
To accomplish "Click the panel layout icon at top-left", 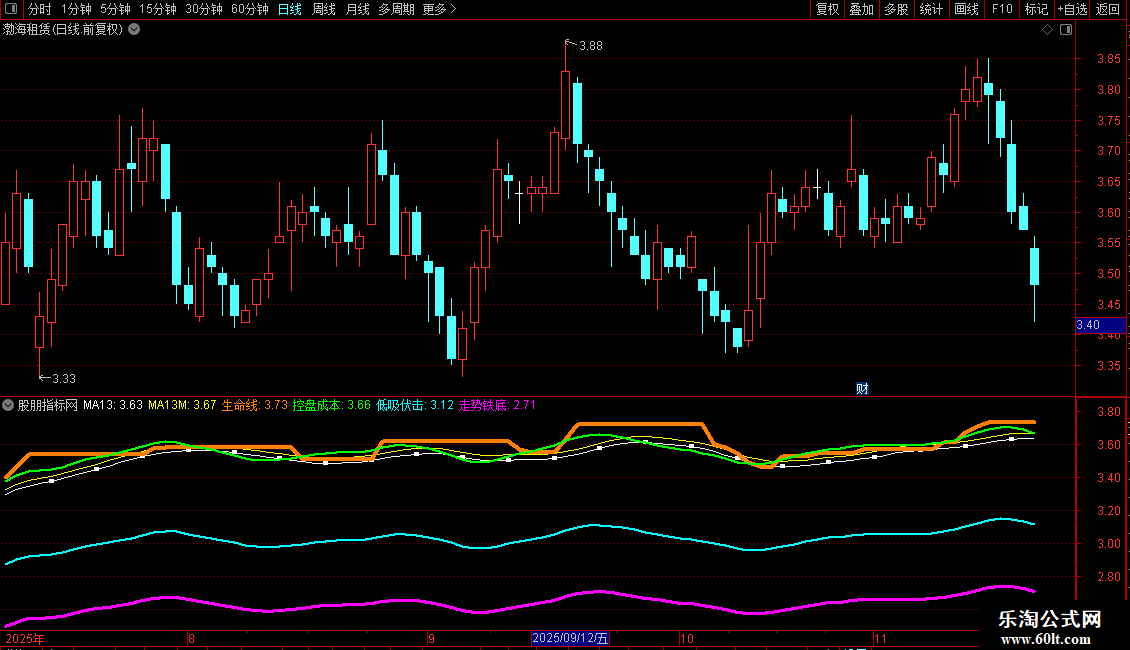I will [11, 9].
